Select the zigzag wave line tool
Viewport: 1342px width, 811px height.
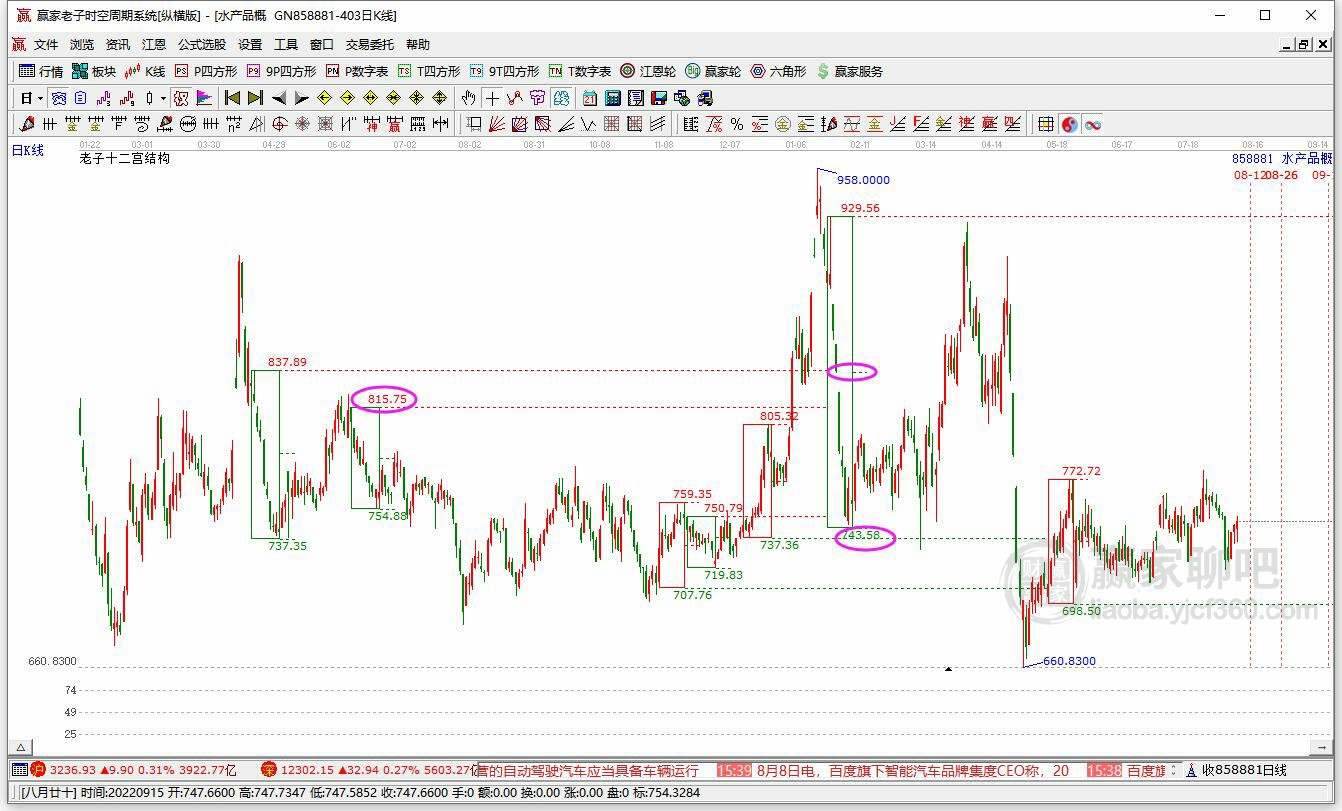pyautogui.click(x=588, y=124)
